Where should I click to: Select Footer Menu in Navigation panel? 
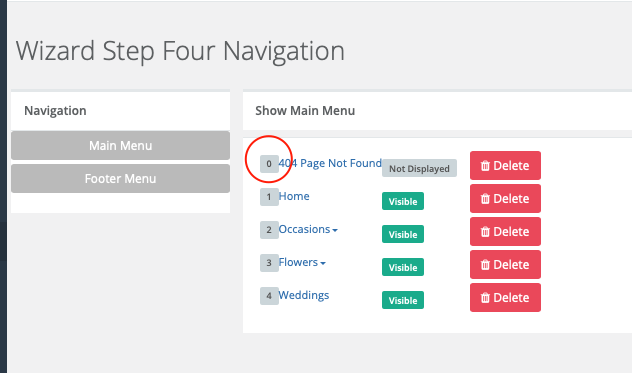coord(121,178)
